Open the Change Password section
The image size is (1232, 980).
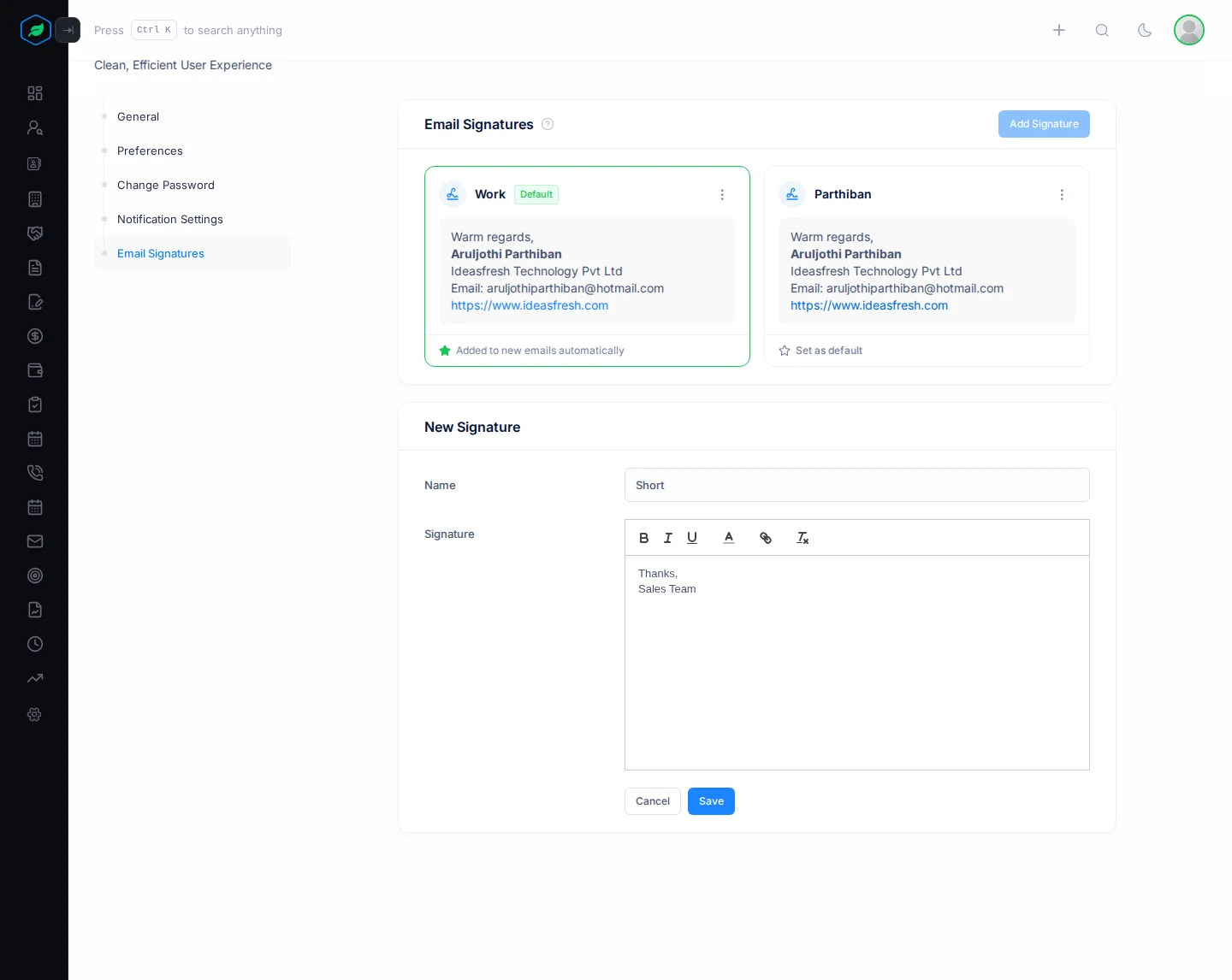(166, 186)
